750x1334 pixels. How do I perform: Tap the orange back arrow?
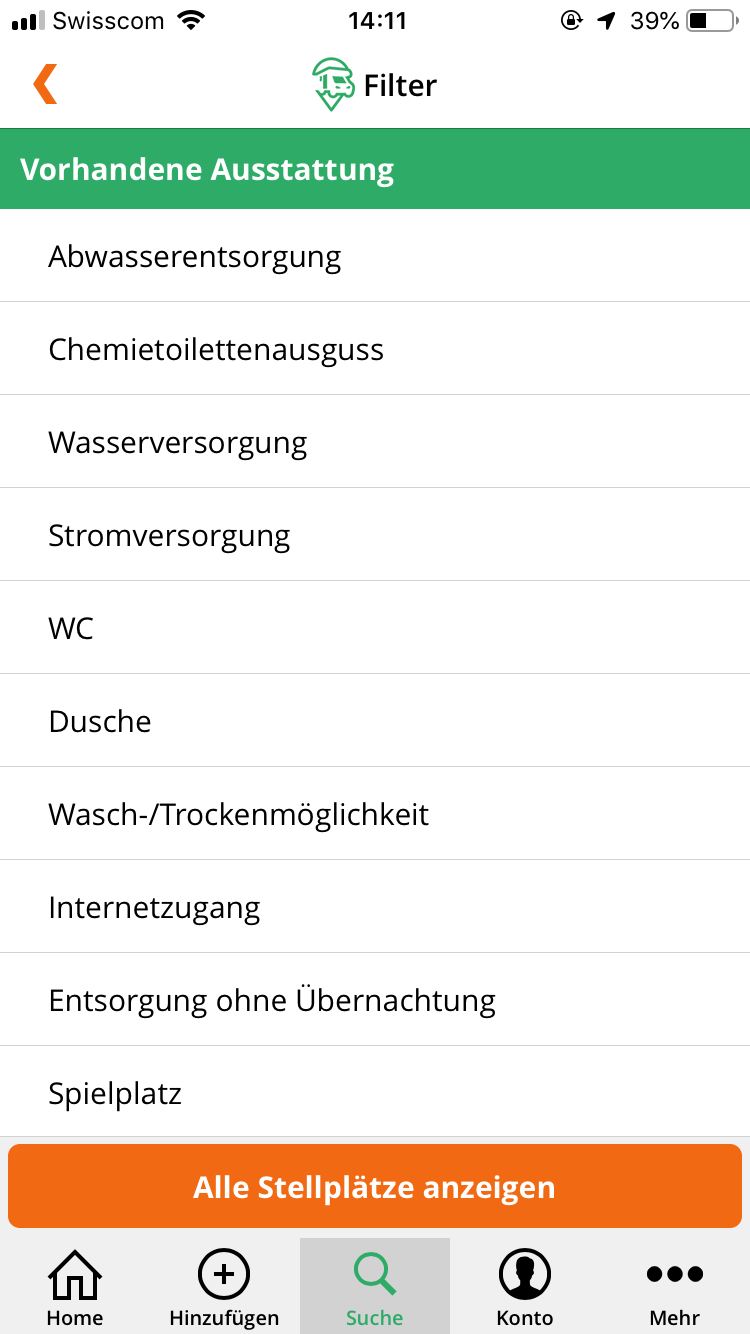pos(45,84)
